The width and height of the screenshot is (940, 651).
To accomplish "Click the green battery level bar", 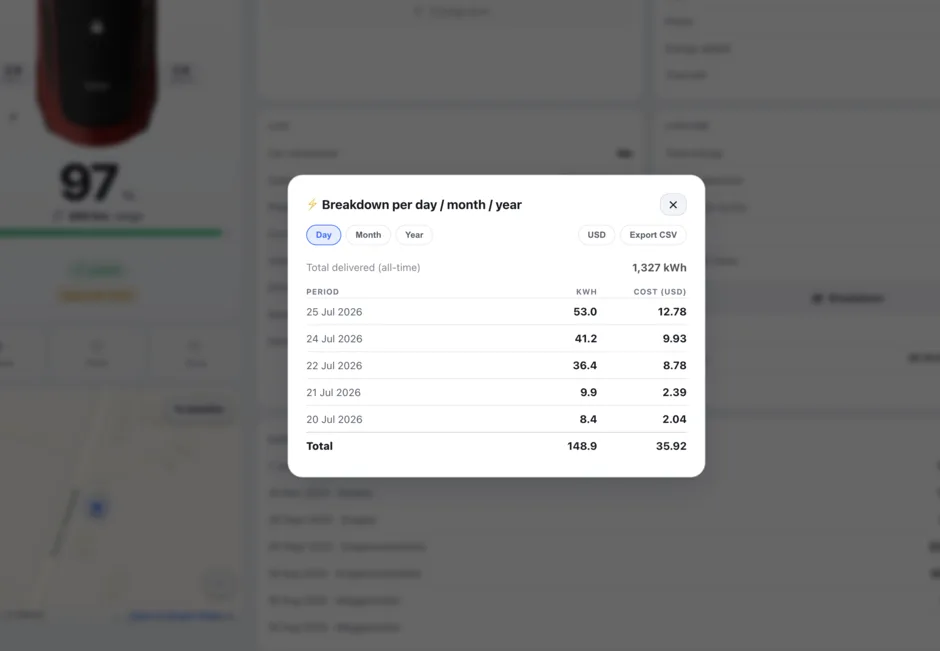I will [111, 233].
